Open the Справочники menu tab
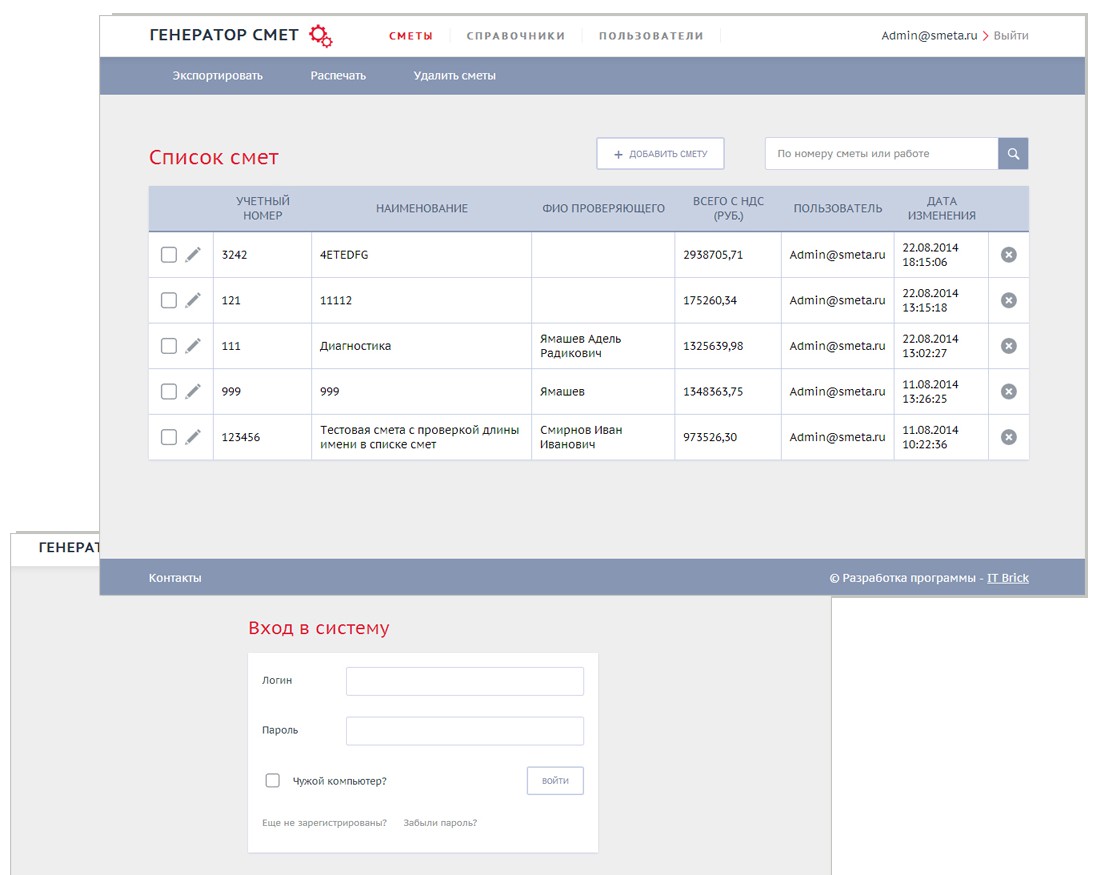 (516, 36)
